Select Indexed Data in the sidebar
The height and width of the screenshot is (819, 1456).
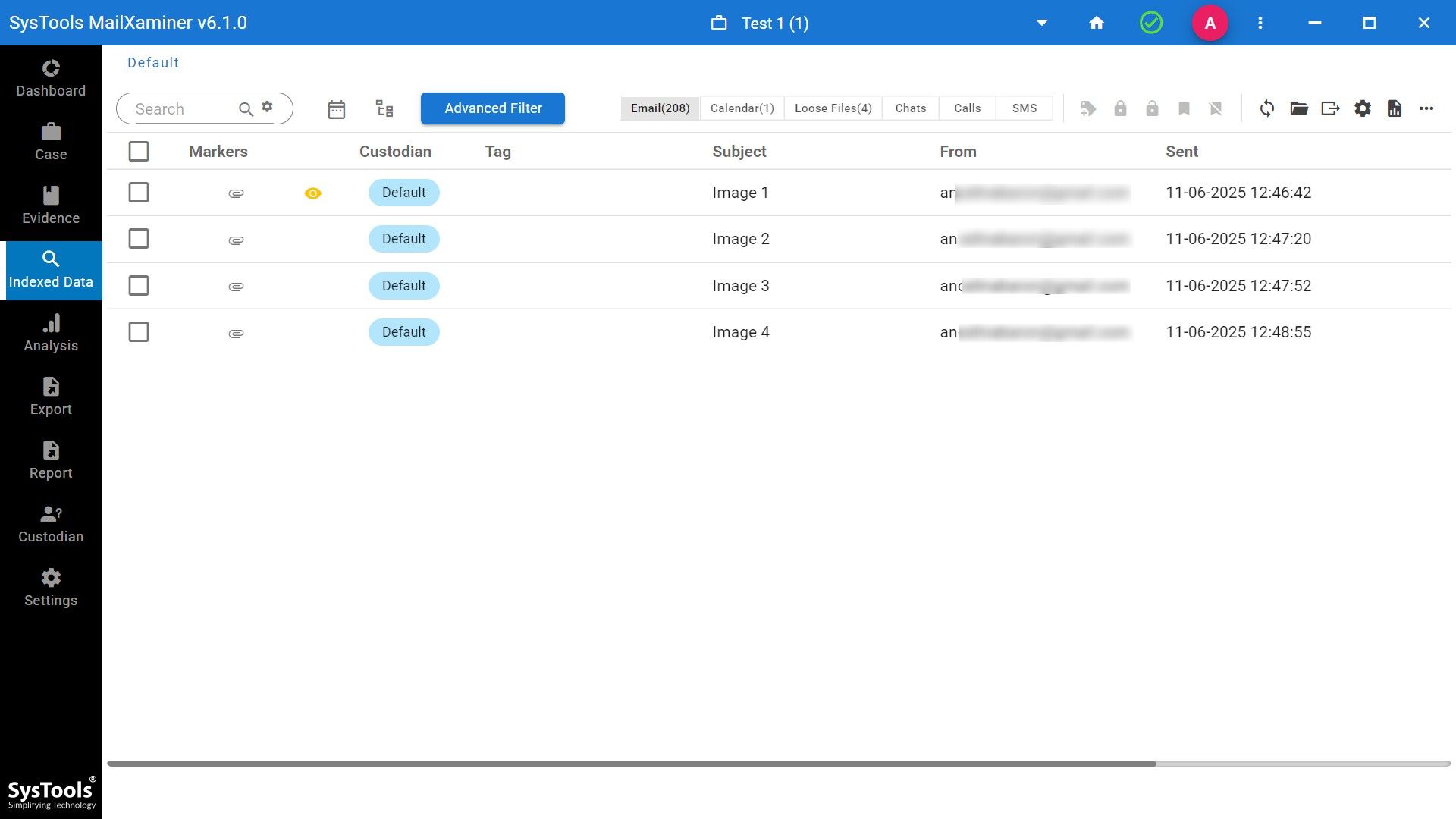coord(51,270)
